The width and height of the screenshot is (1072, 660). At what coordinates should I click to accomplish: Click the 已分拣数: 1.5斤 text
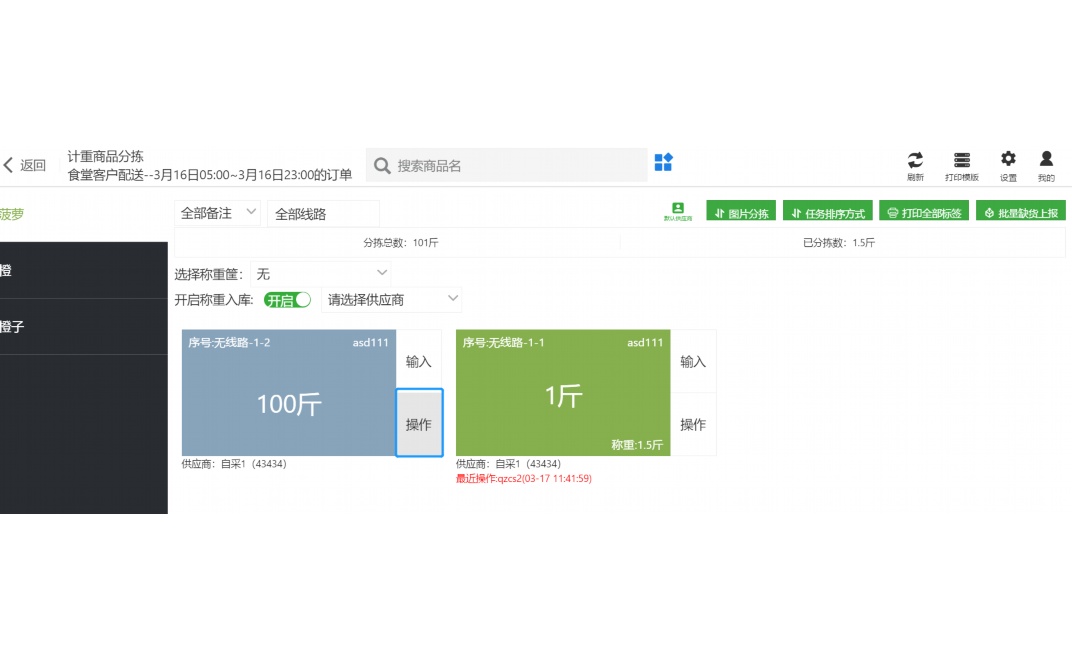838,243
